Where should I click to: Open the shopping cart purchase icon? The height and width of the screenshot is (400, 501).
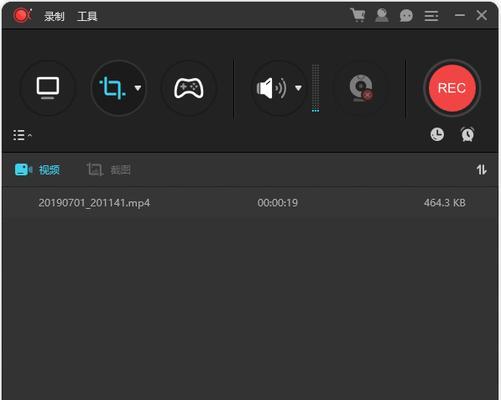[358, 15]
